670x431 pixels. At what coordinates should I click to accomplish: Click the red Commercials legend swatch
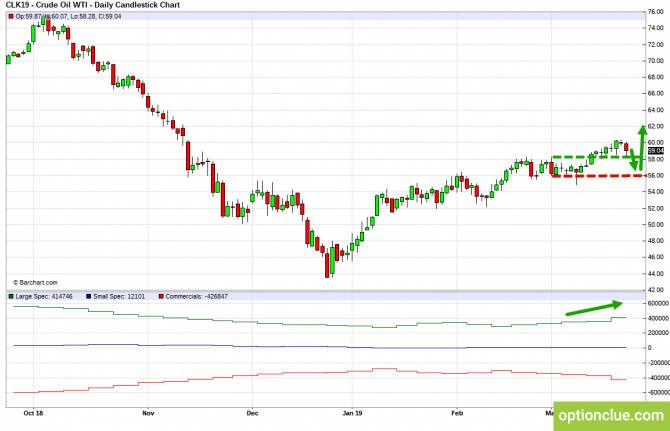click(x=161, y=296)
